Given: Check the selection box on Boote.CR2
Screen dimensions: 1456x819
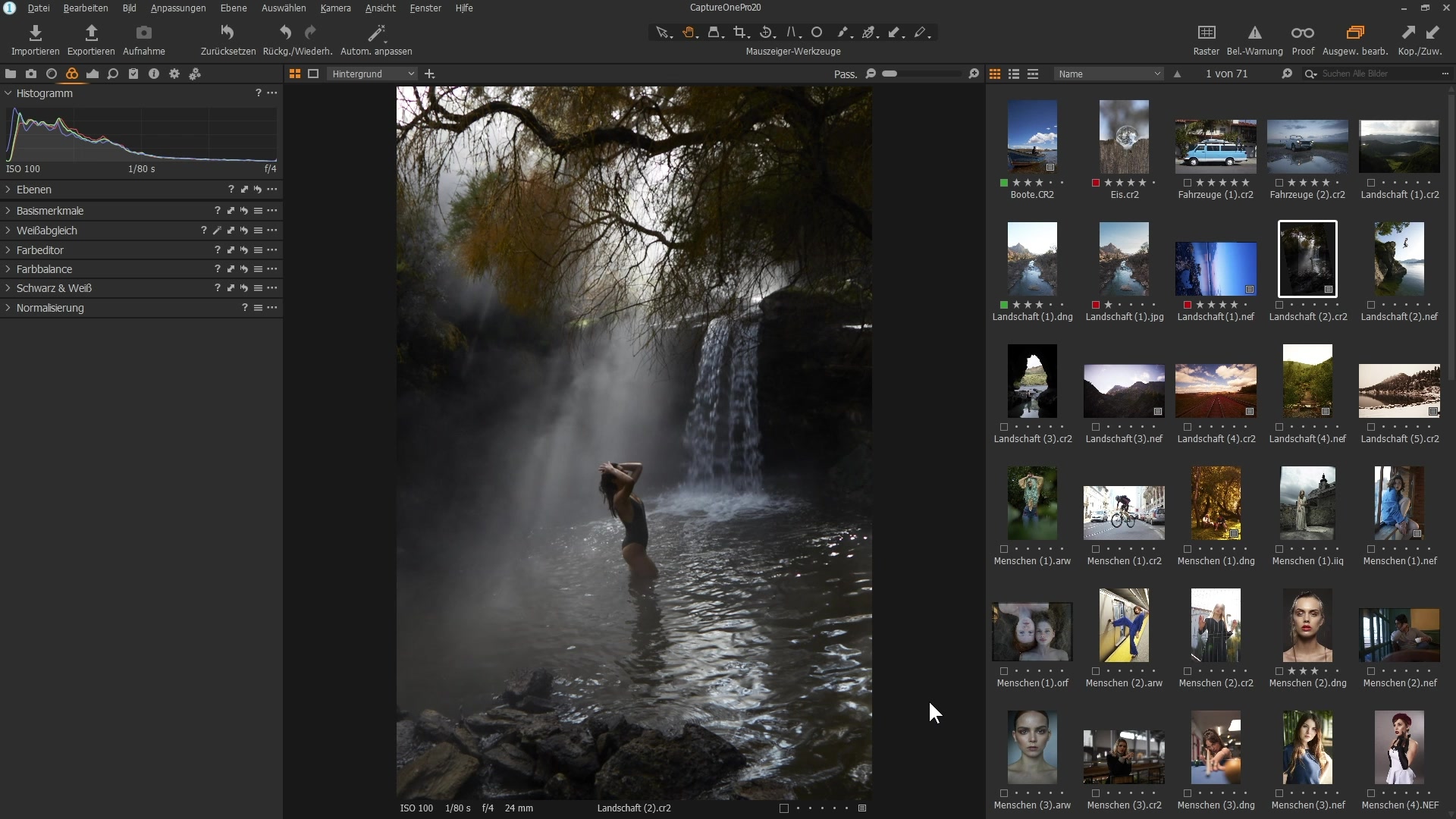Looking at the screenshot, I should pos(1003,183).
